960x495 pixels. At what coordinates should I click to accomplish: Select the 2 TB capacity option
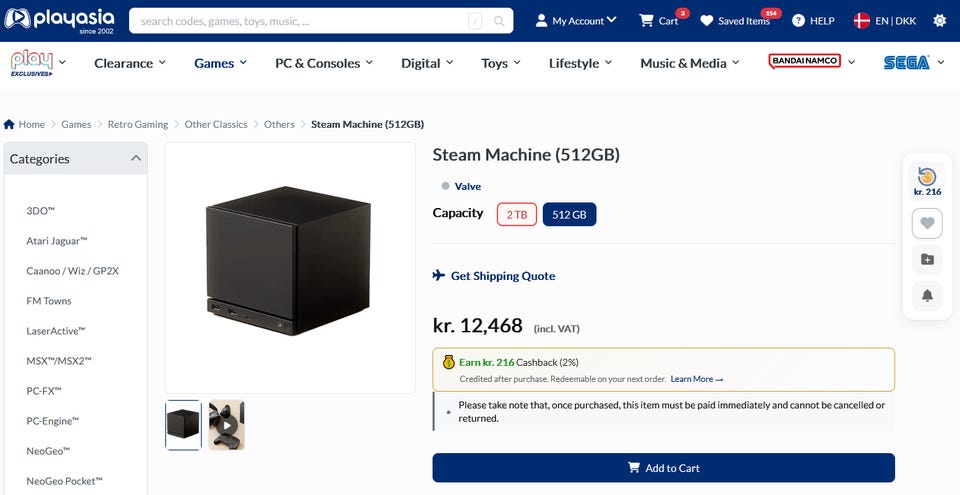517,214
